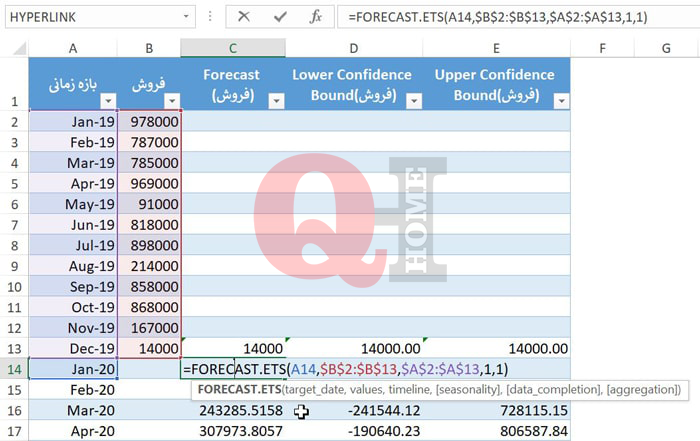
Task: Click FORECAST.ETS function name in tooltip
Action: 238,389
